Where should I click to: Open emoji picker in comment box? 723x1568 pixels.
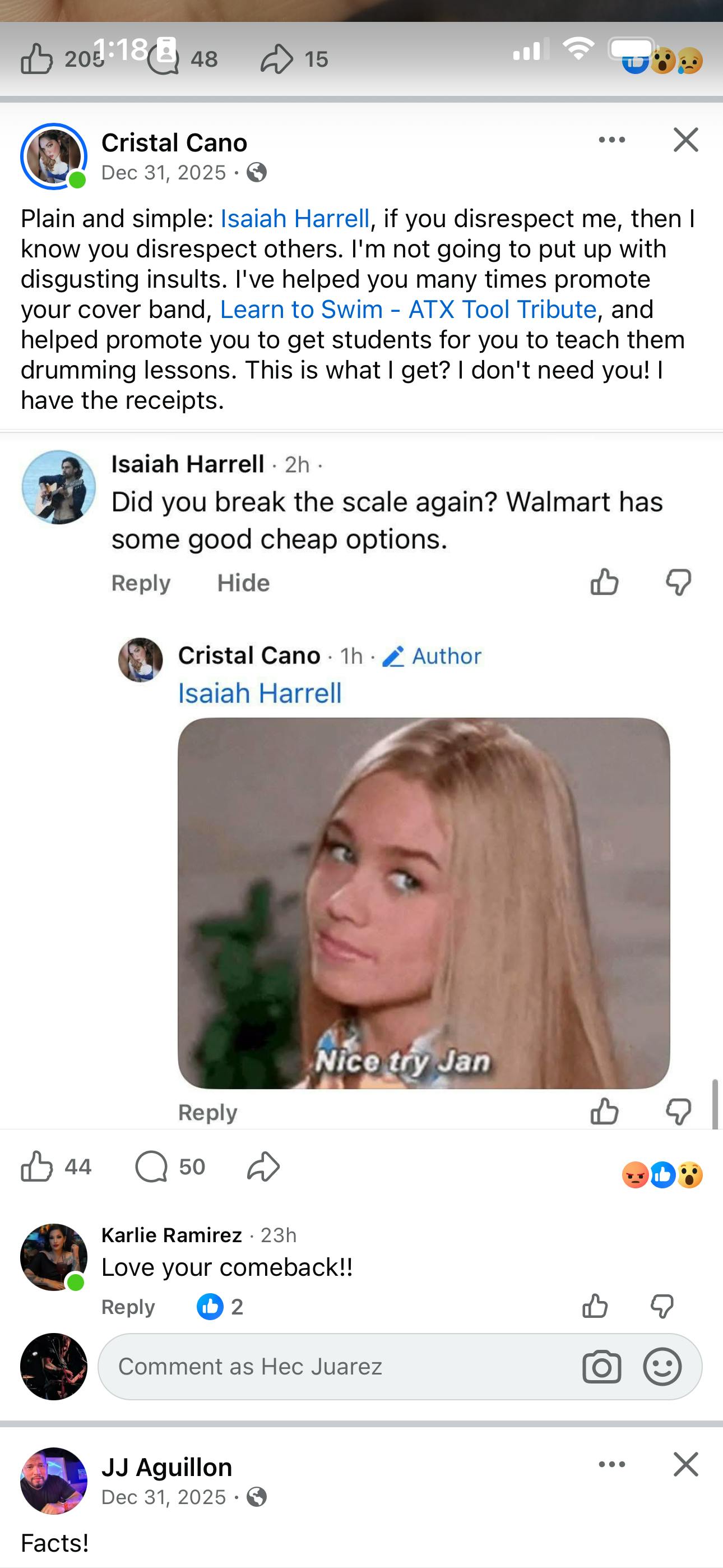(662, 1367)
